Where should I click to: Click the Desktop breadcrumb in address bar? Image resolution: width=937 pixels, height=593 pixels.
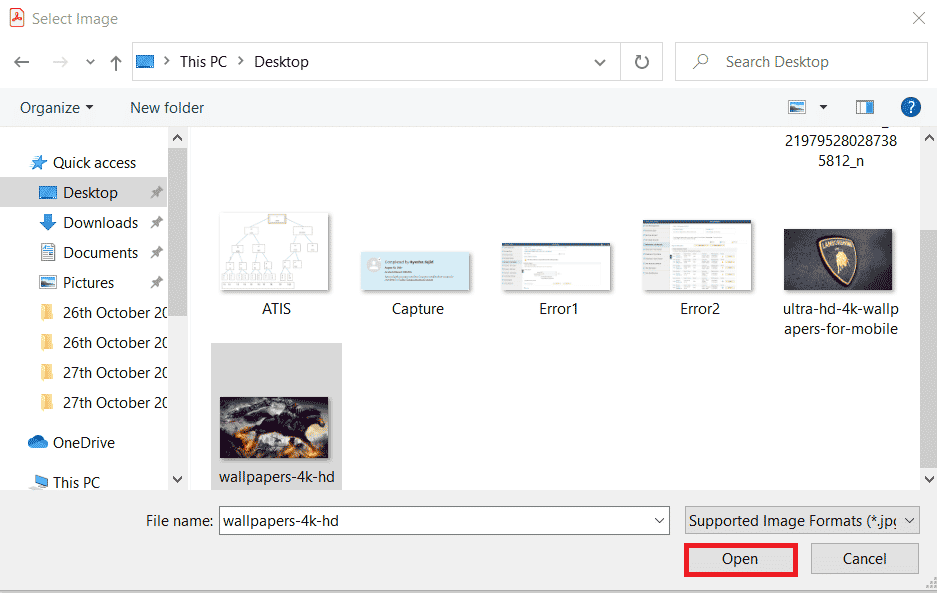281,62
